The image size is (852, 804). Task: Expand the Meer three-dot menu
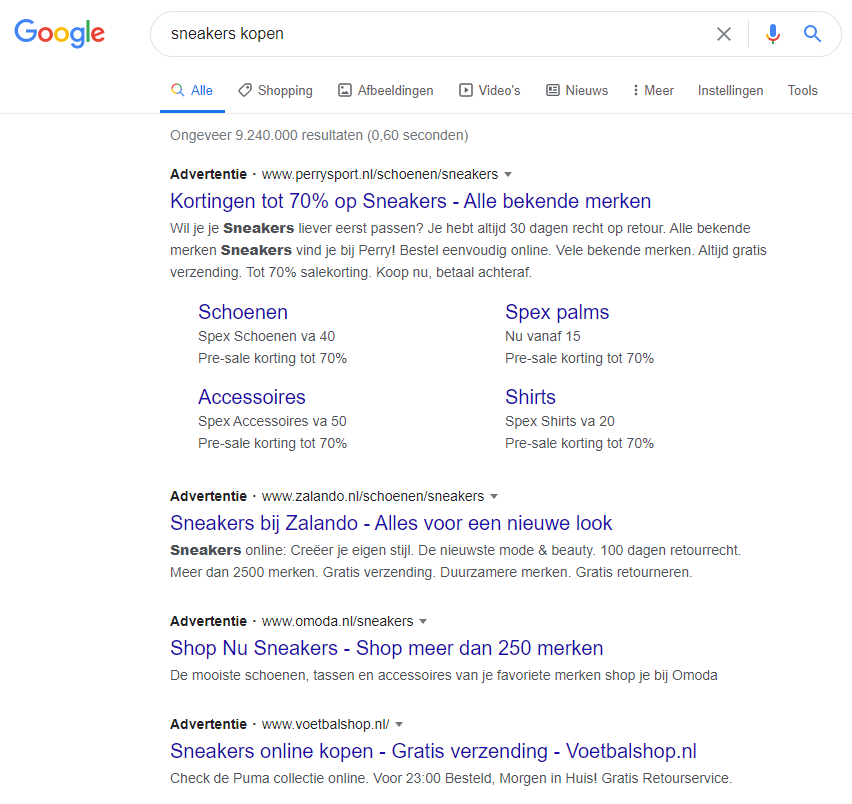point(653,90)
